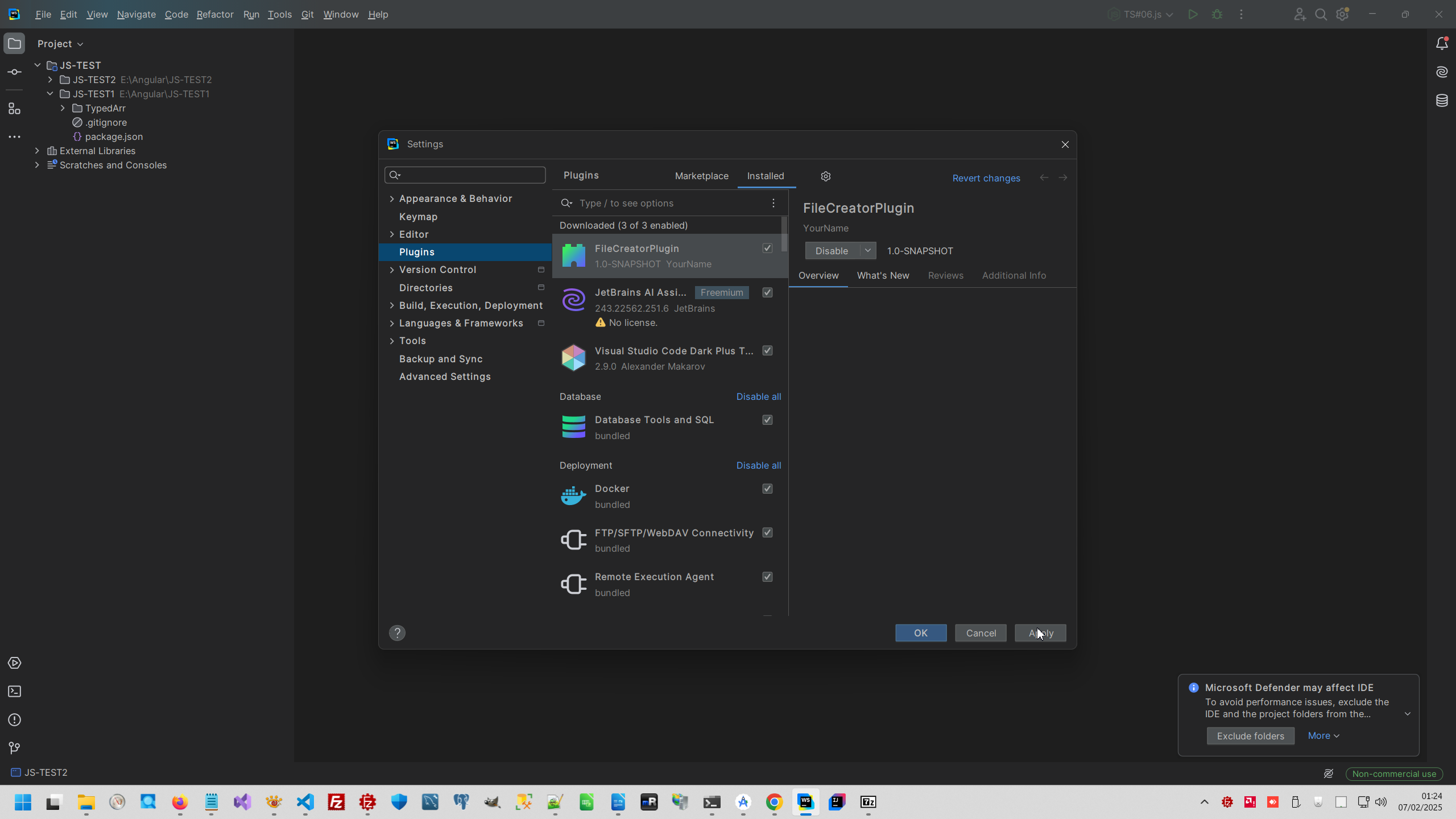Click the settings search input field
The height and width of the screenshot is (819, 1456).
[472, 175]
